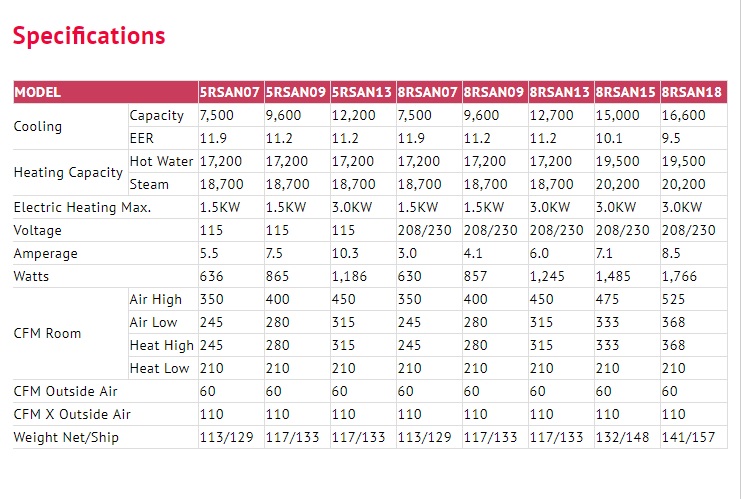Select the watts value 636
The height and width of the screenshot is (499, 741).
pyautogui.click(x=211, y=276)
